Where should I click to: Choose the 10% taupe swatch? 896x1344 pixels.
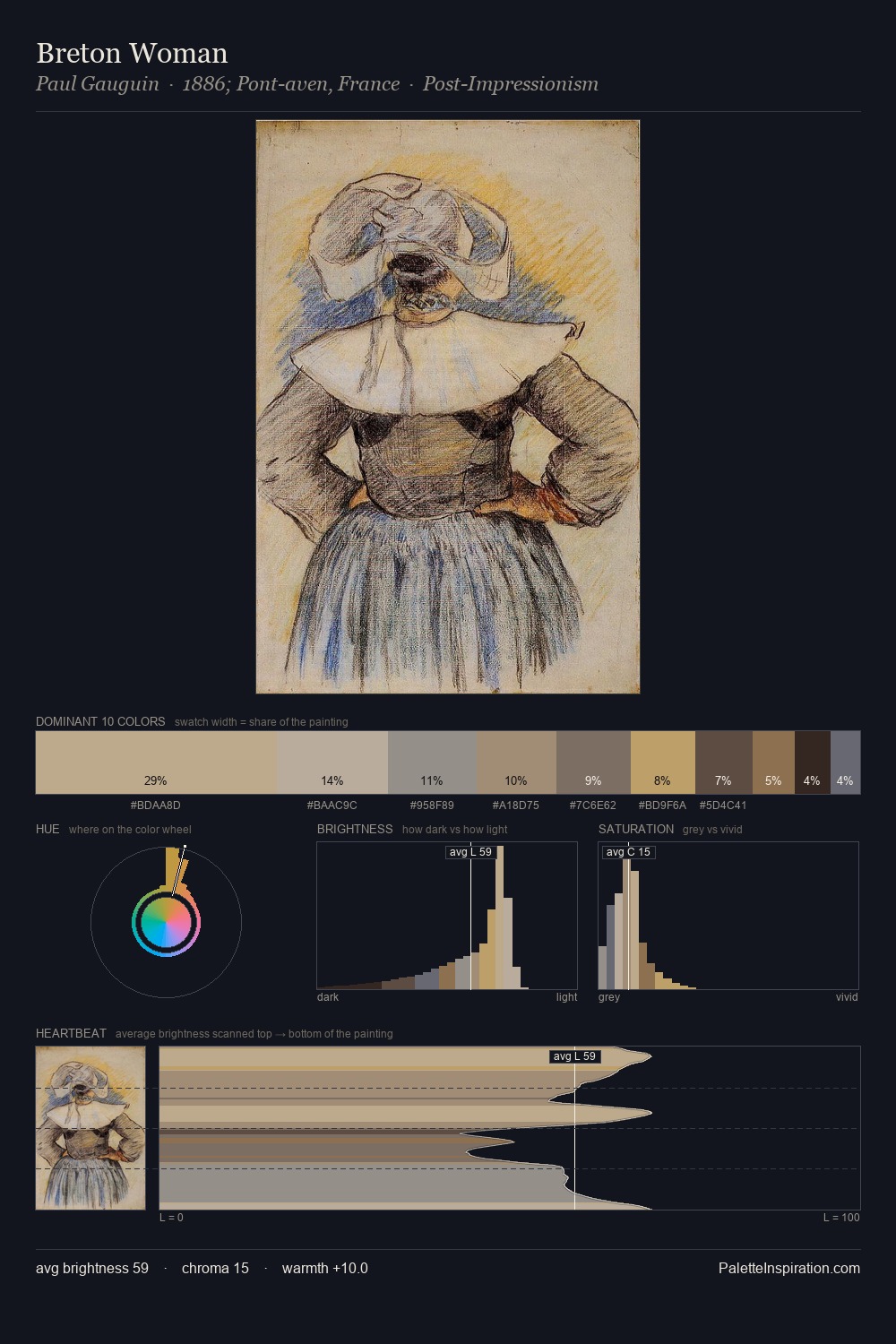pos(516,762)
